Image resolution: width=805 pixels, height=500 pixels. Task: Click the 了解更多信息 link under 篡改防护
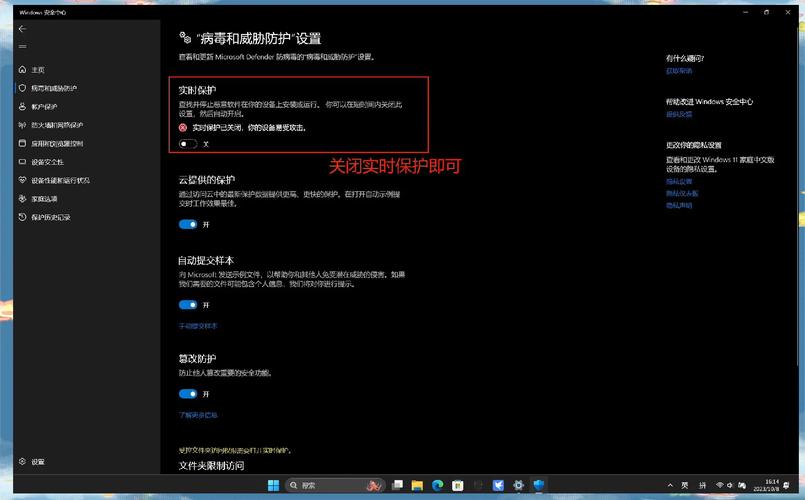(198, 415)
